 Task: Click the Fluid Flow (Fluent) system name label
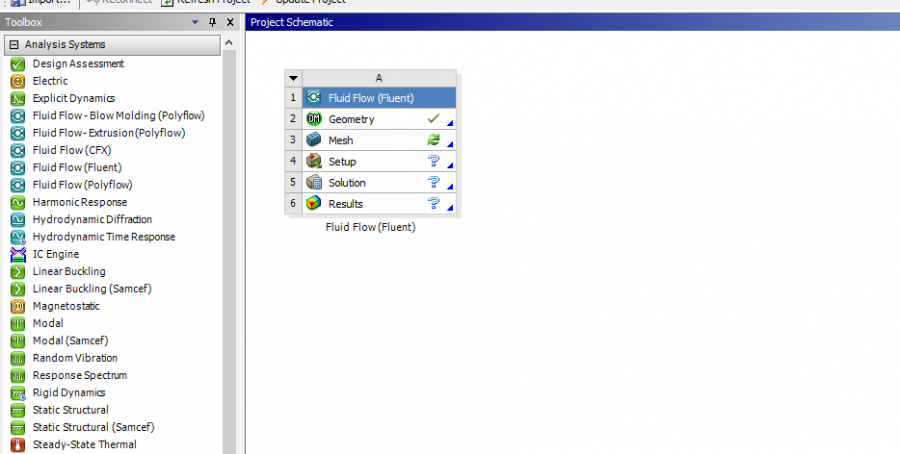(x=370, y=227)
